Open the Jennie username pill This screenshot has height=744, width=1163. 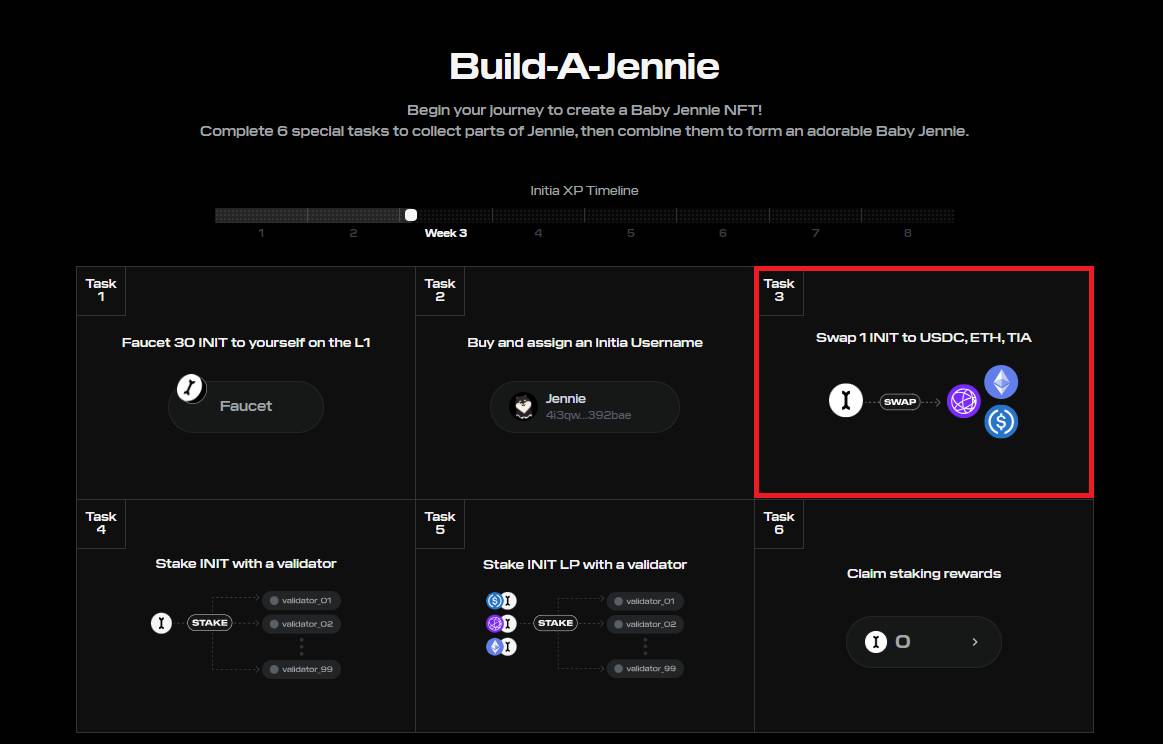584,406
